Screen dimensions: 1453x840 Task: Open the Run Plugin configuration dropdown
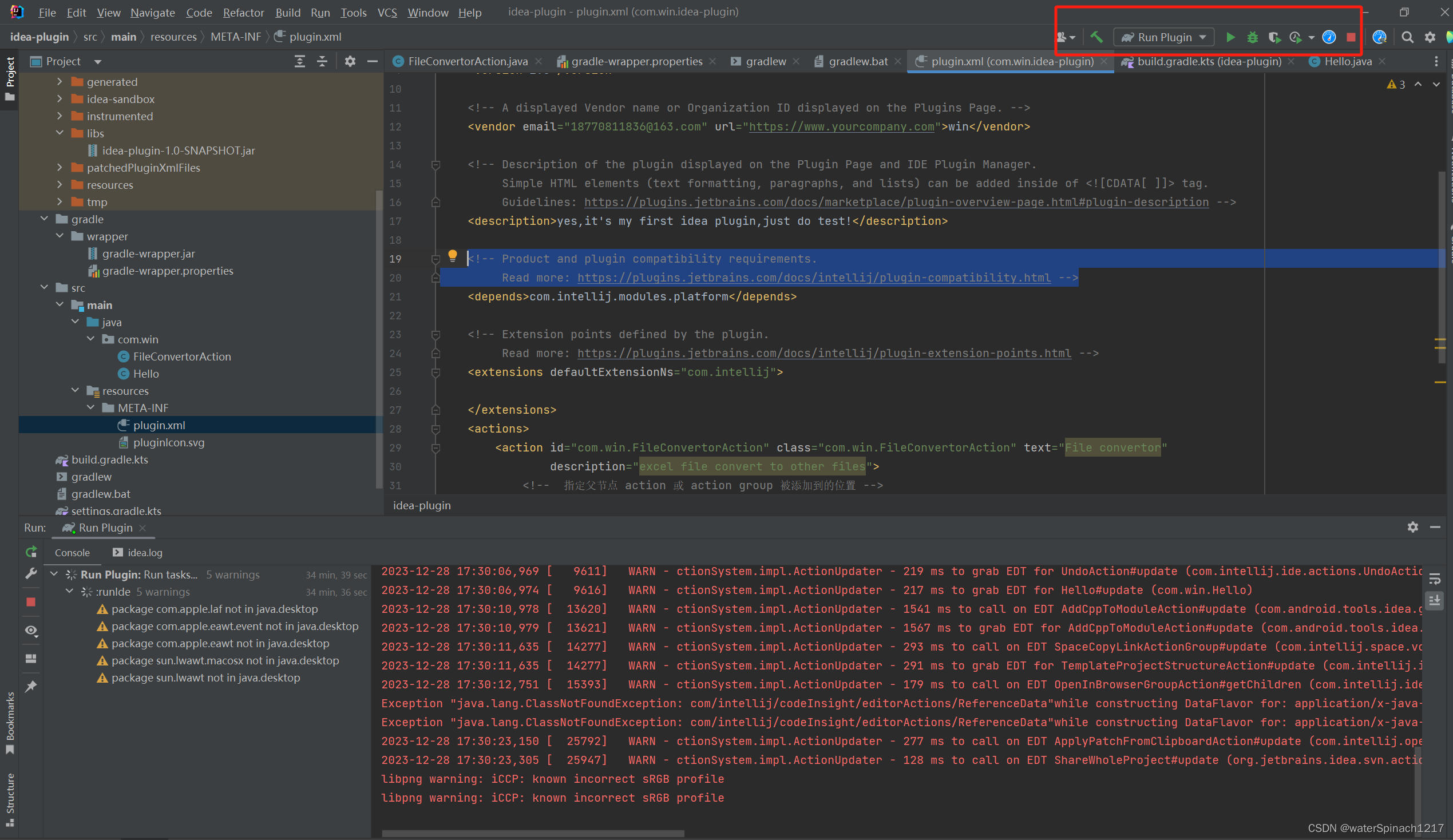click(x=1163, y=37)
